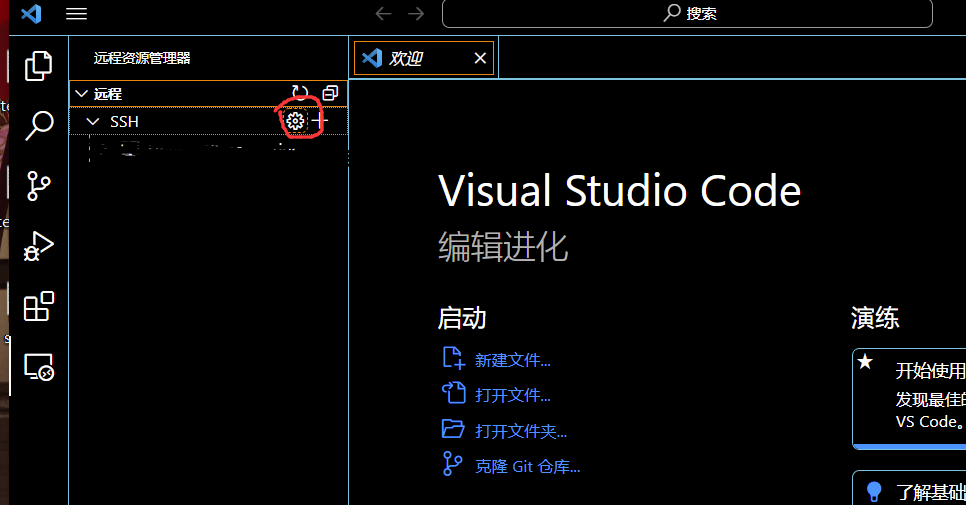Viewport: 966px width, 505px height.
Task: Close the 欢迎 tab
Action: point(480,58)
